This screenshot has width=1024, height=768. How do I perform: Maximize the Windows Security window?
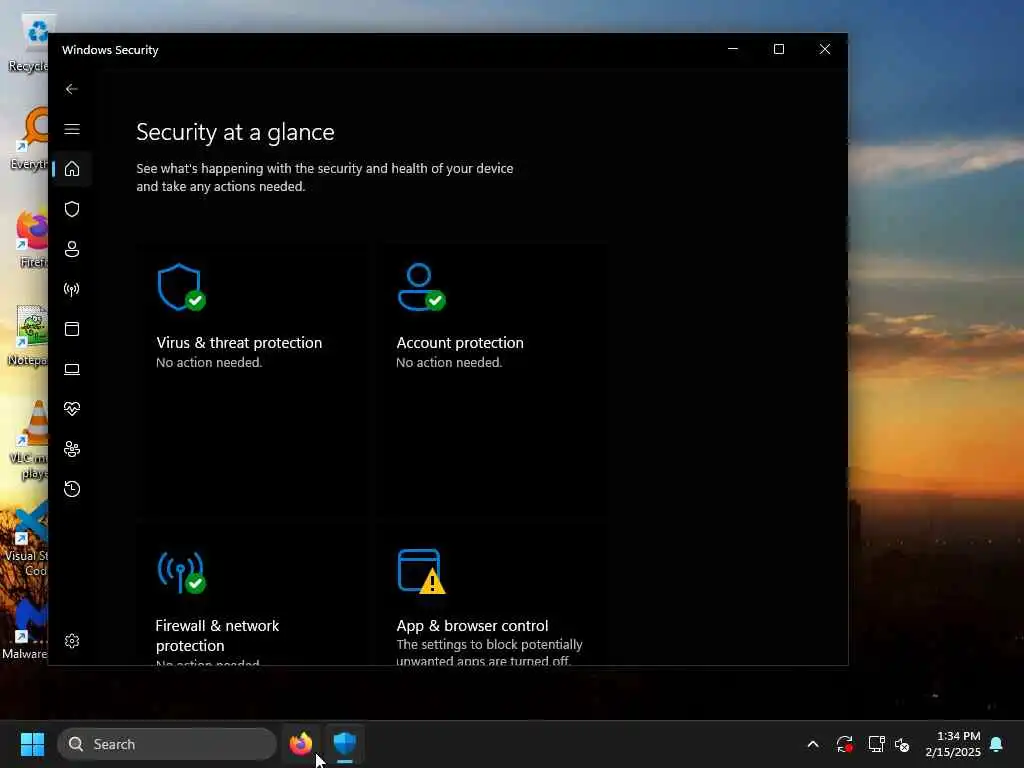[778, 49]
